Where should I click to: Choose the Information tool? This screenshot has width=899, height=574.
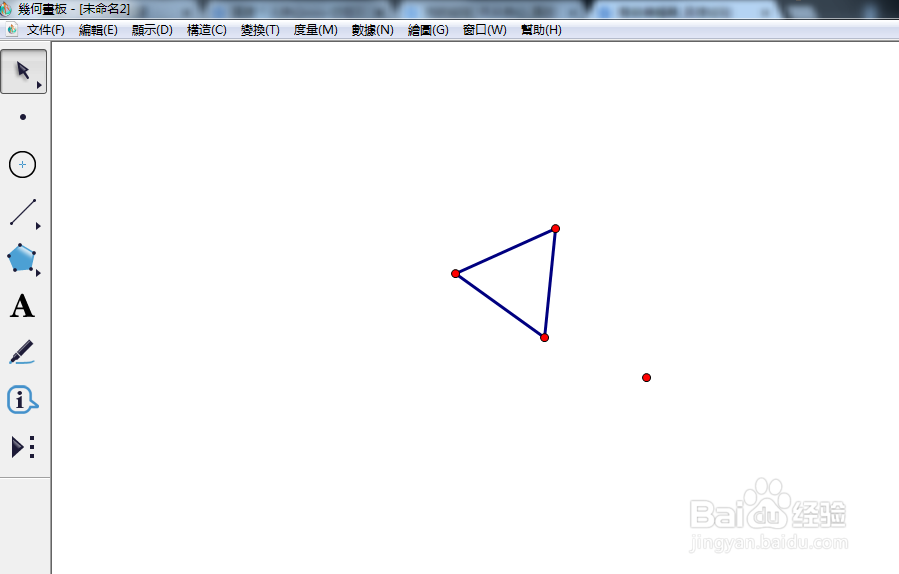pos(22,400)
